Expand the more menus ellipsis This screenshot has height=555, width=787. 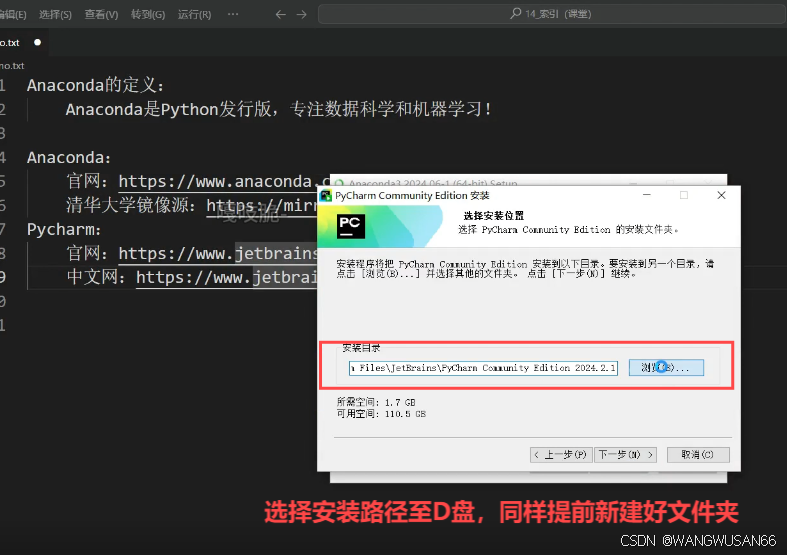233,14
